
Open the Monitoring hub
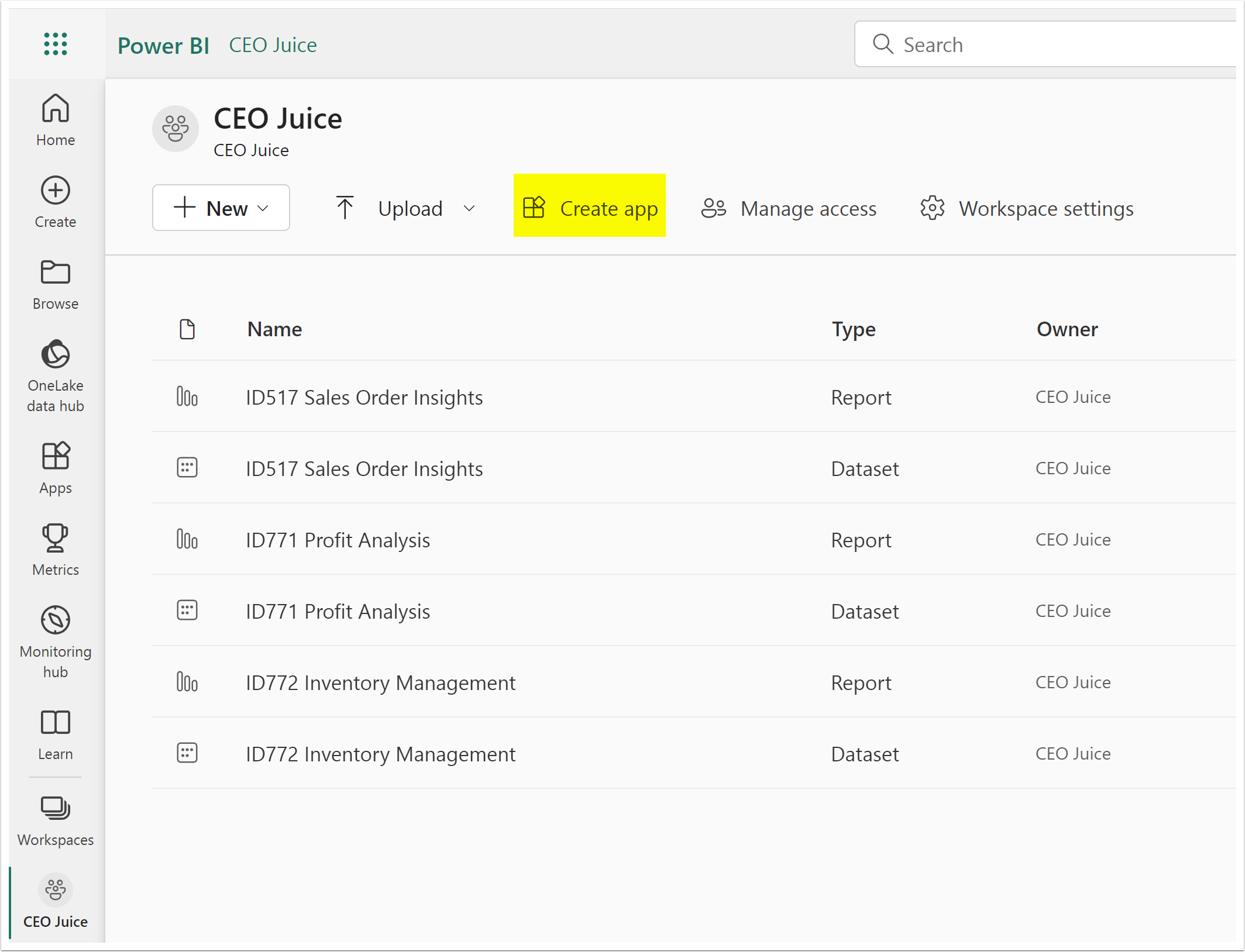click(x=56, y=642)
